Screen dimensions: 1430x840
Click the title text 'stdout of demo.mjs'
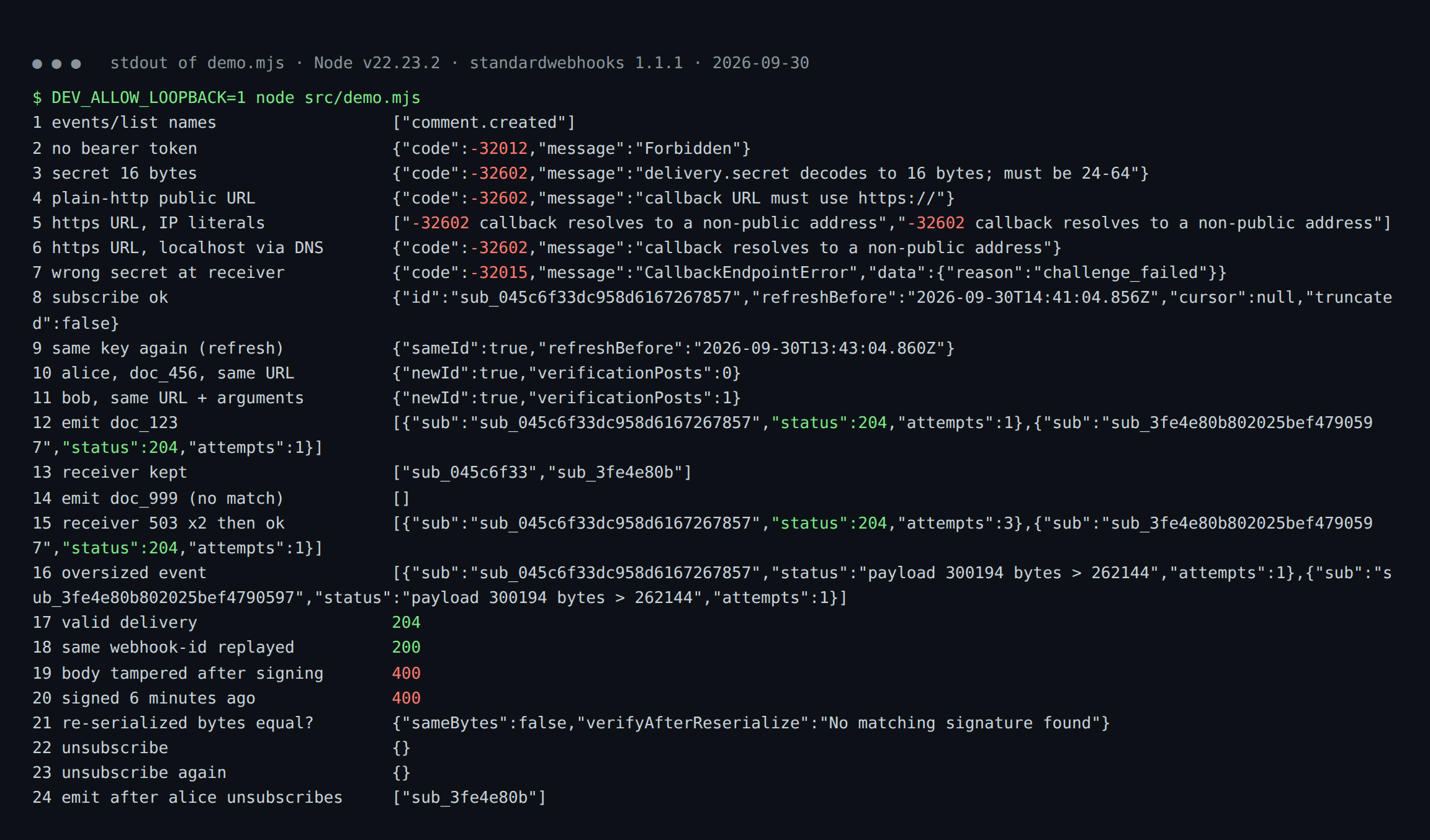click(197, 63)
